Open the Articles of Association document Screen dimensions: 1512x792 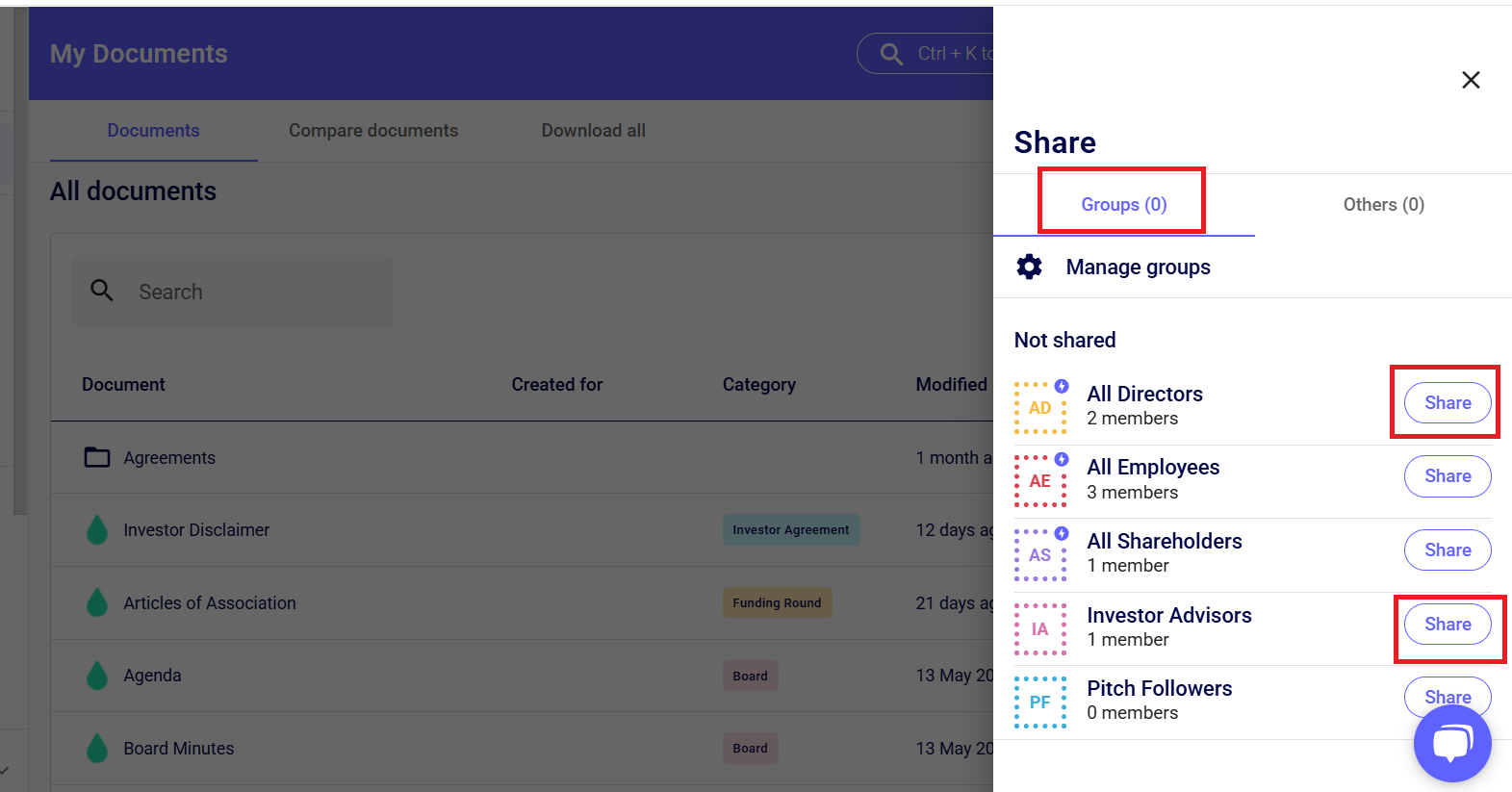(x=210, y=603)
